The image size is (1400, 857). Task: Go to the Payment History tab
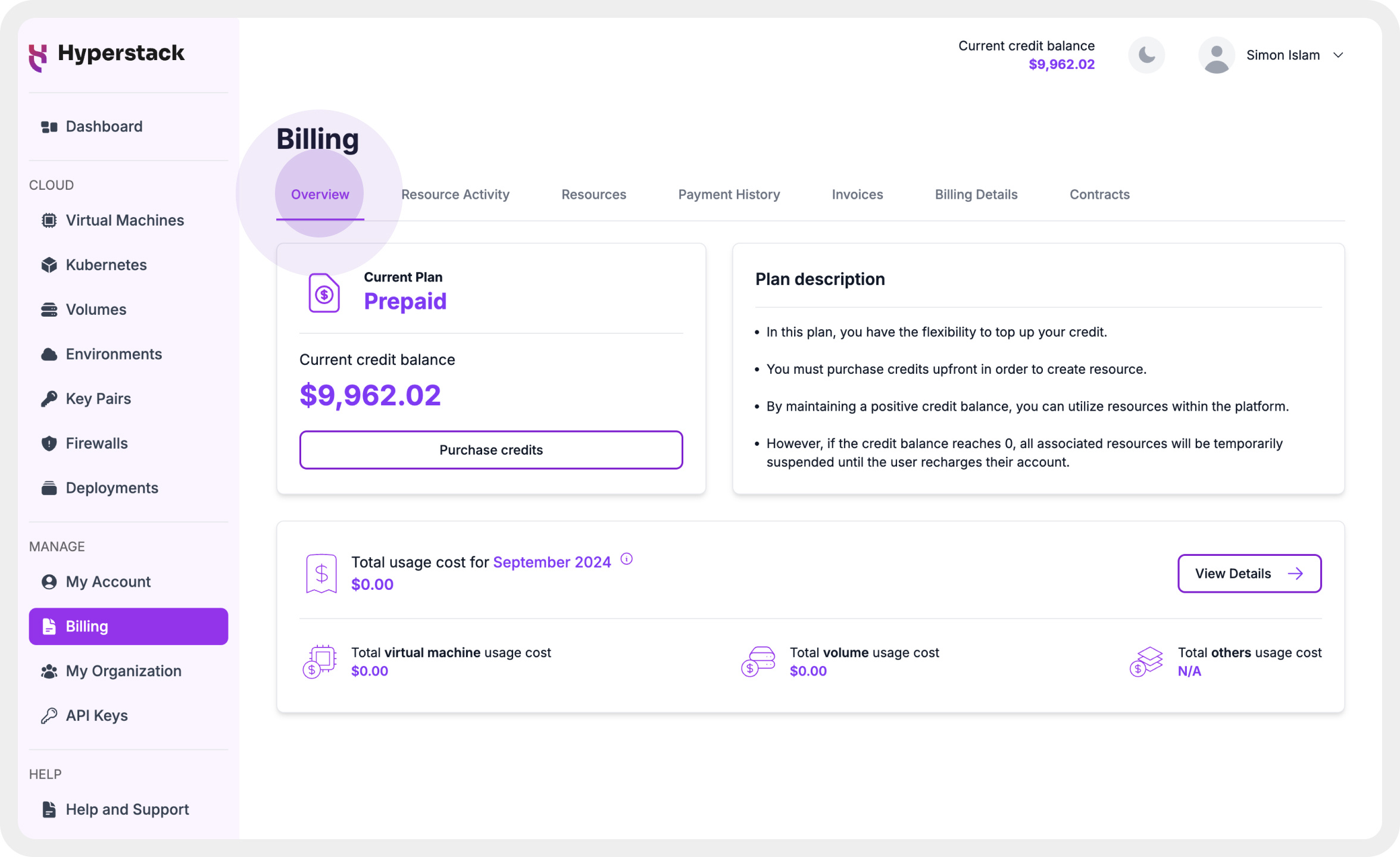(x=729, y=195)
